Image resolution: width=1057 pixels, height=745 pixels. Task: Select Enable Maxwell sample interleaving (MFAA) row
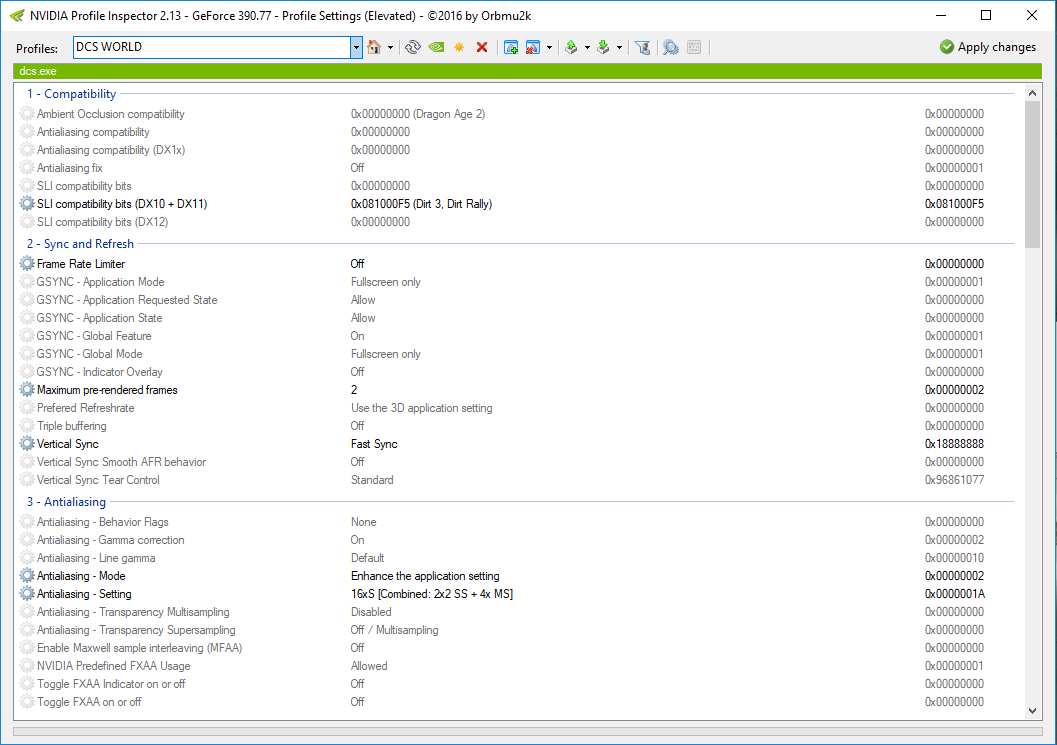516,648
